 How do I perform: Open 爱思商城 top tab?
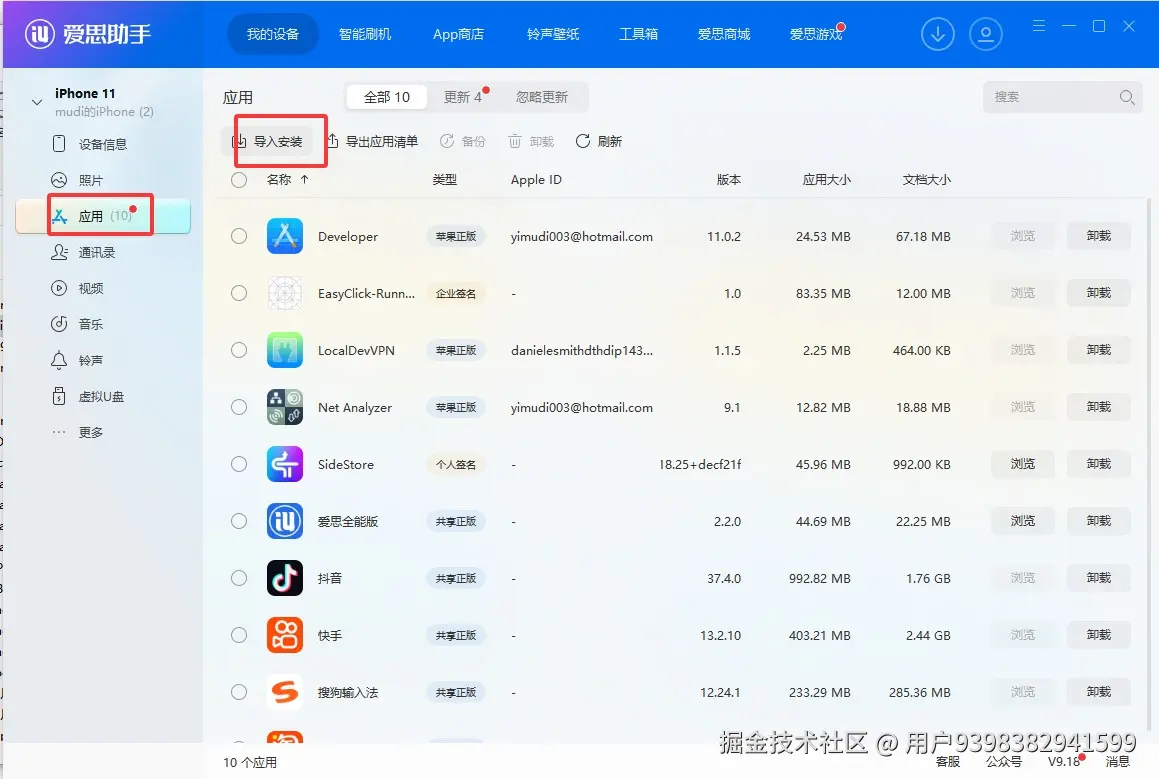(x=724, y=34)
